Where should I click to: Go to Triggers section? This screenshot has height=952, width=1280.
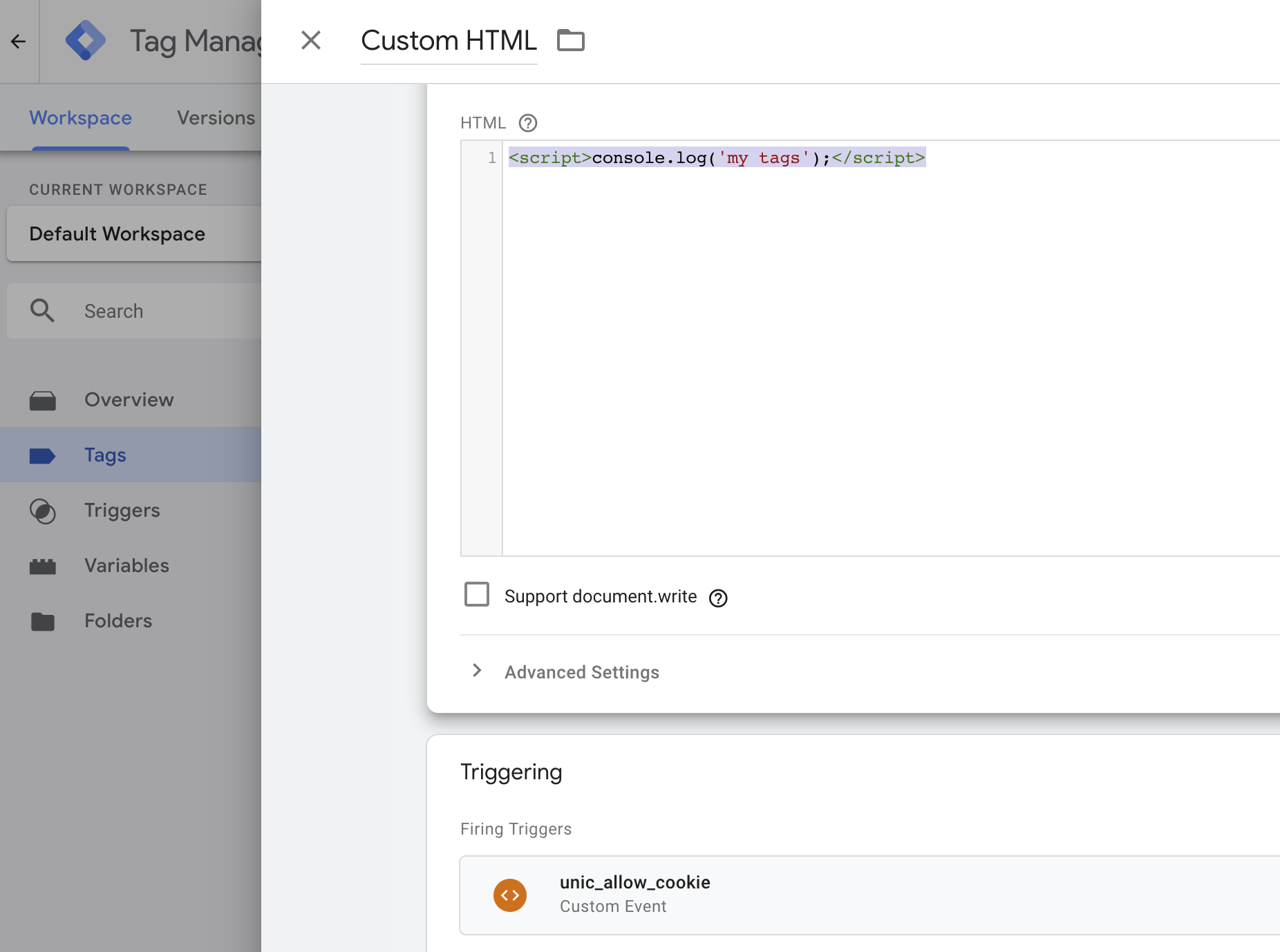(122, 511)
